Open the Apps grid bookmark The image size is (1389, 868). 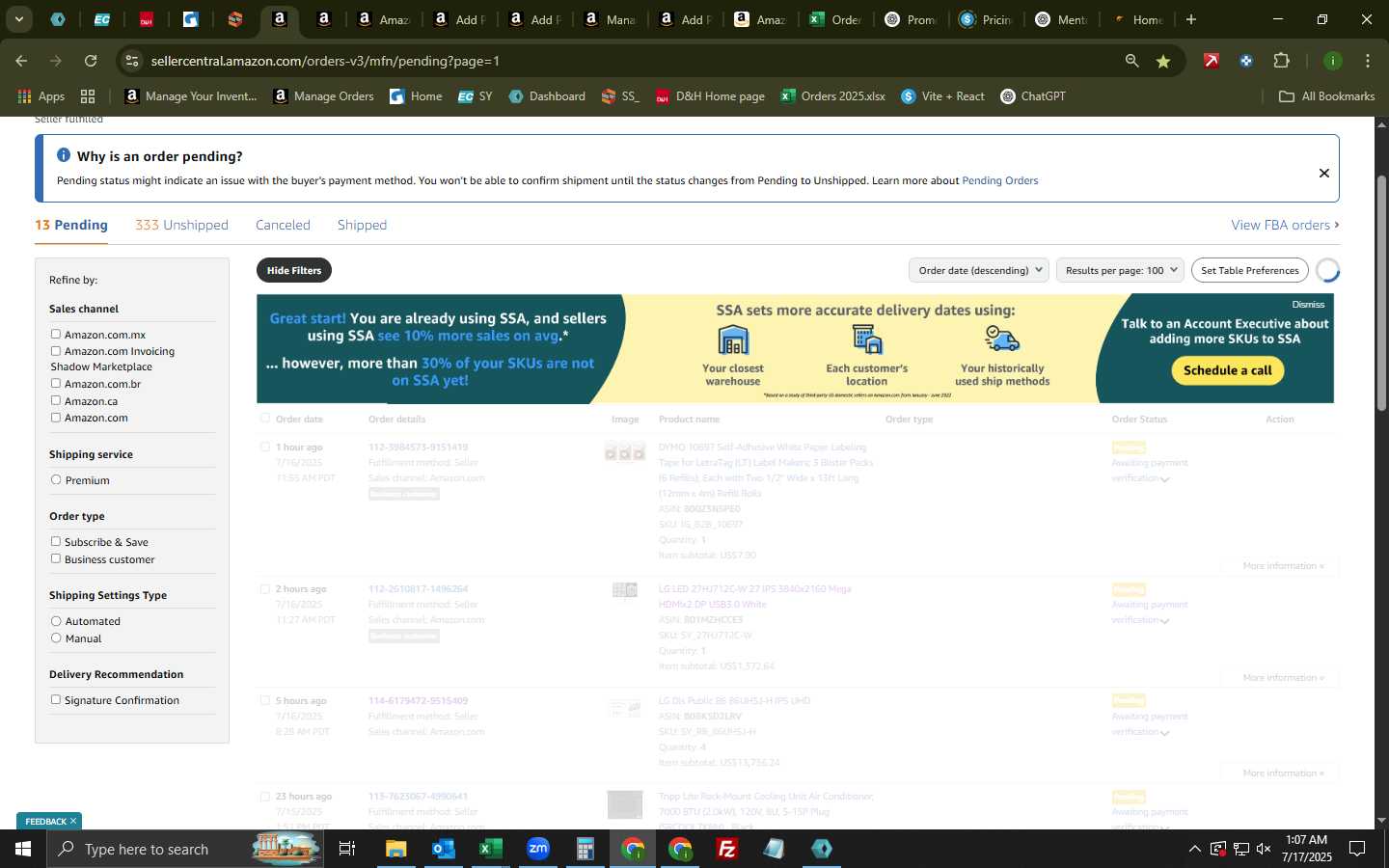(41, 96)
